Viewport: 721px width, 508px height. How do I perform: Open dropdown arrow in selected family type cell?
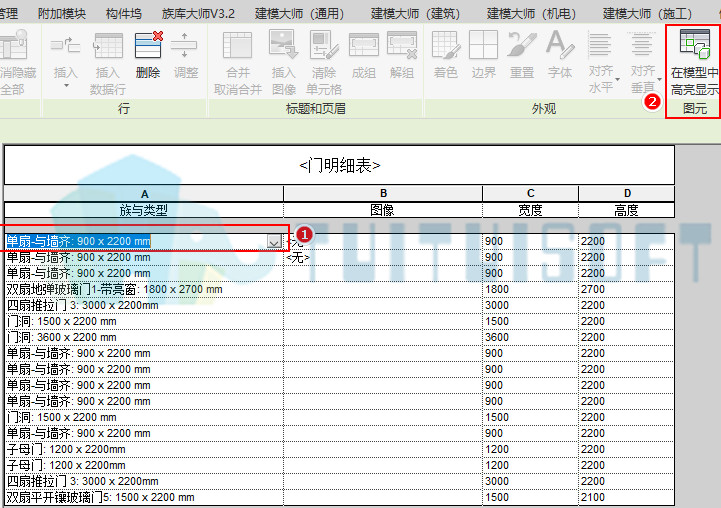click(274, 241)
